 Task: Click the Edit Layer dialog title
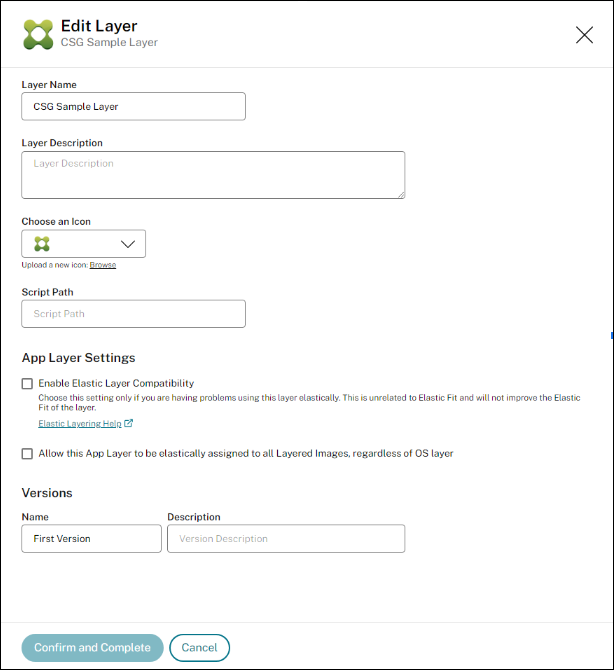click(99, 26)
